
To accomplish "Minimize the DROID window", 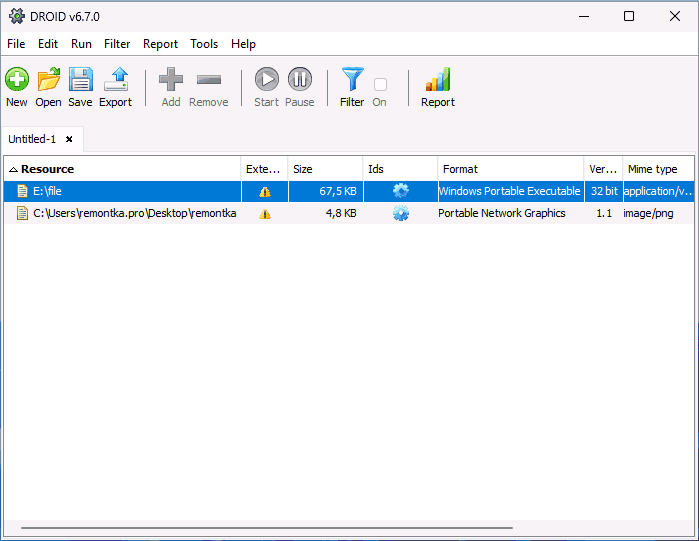I will pyautogui.click(x=584, y=16).
